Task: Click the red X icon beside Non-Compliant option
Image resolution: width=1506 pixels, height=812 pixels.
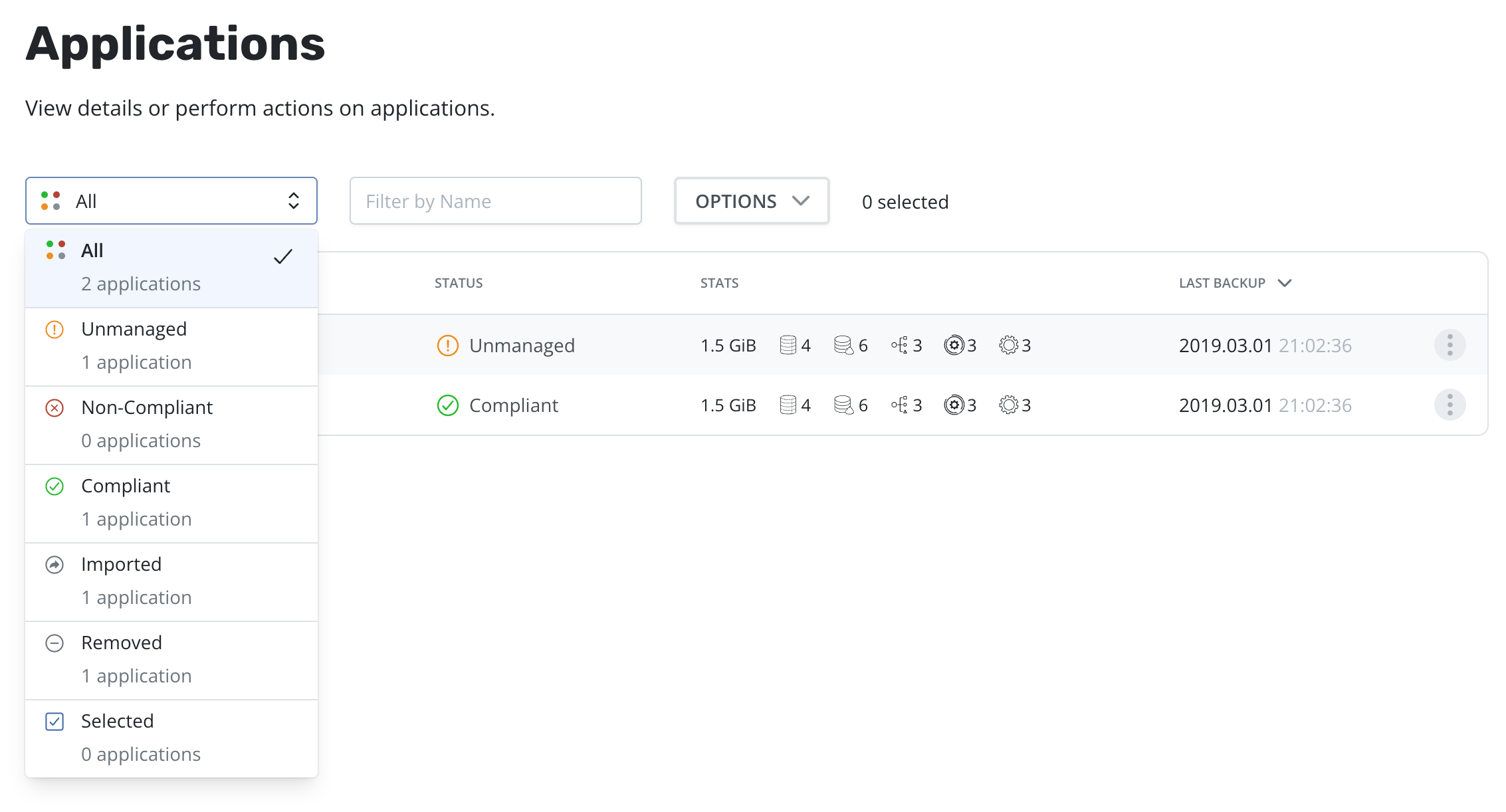Action: pos(54,408)
